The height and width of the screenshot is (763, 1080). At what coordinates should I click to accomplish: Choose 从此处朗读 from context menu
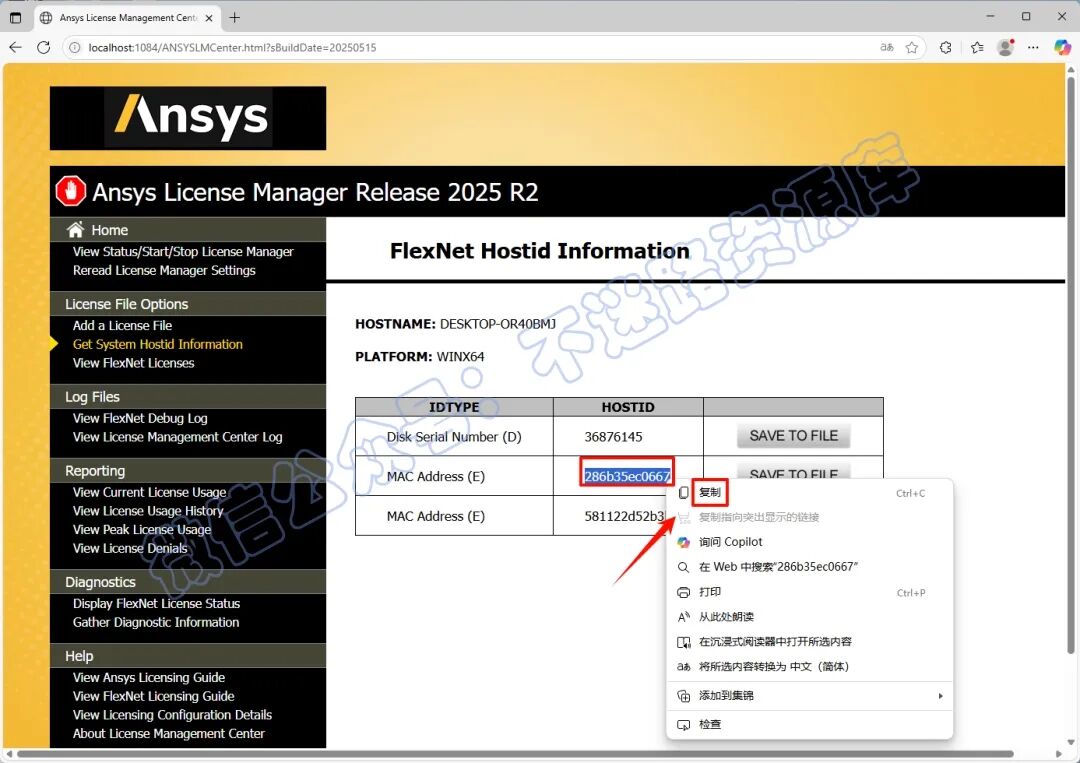(727, 616)
